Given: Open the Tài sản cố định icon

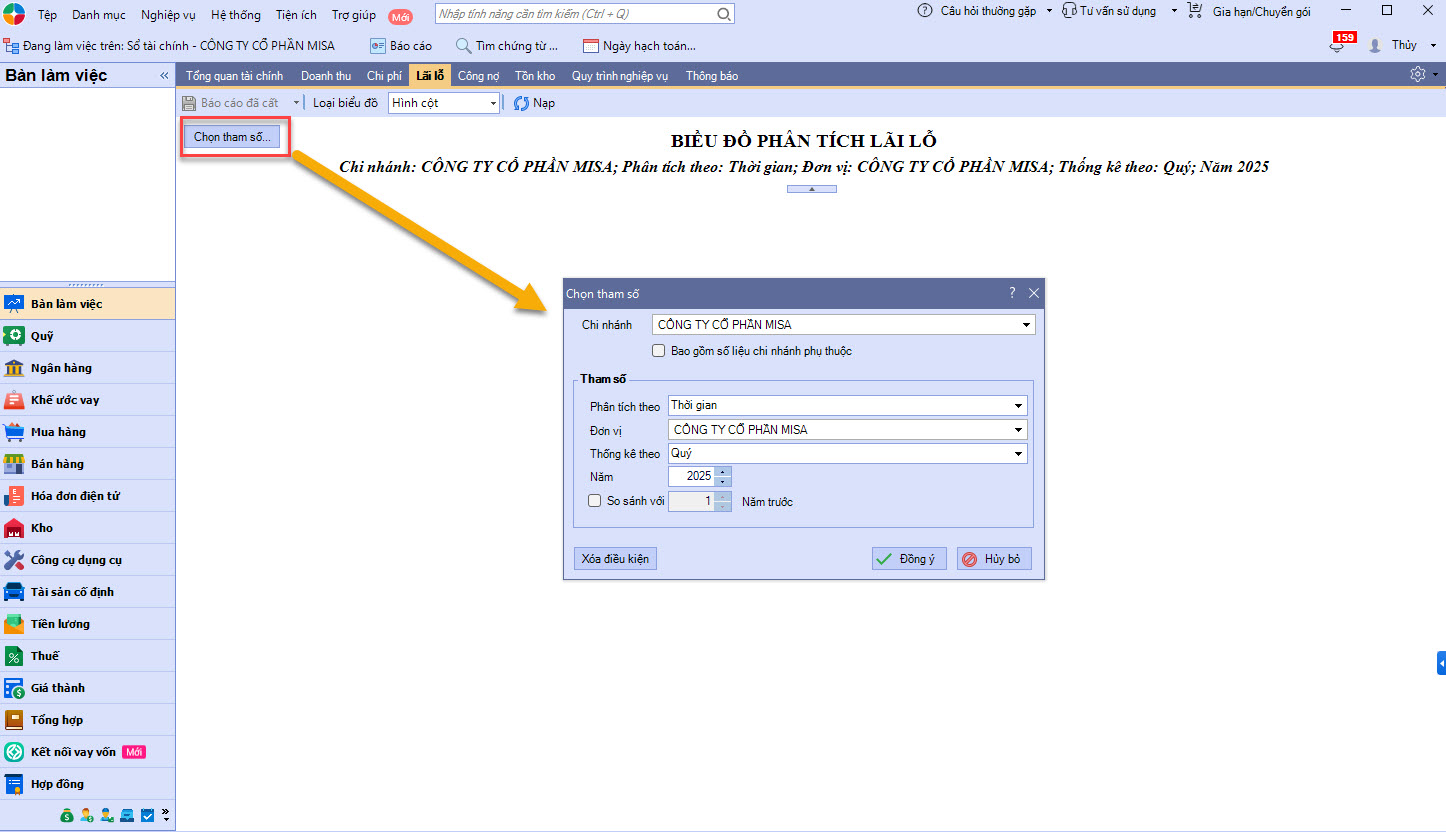Looking at the screenshot, I should coord(14,592).
